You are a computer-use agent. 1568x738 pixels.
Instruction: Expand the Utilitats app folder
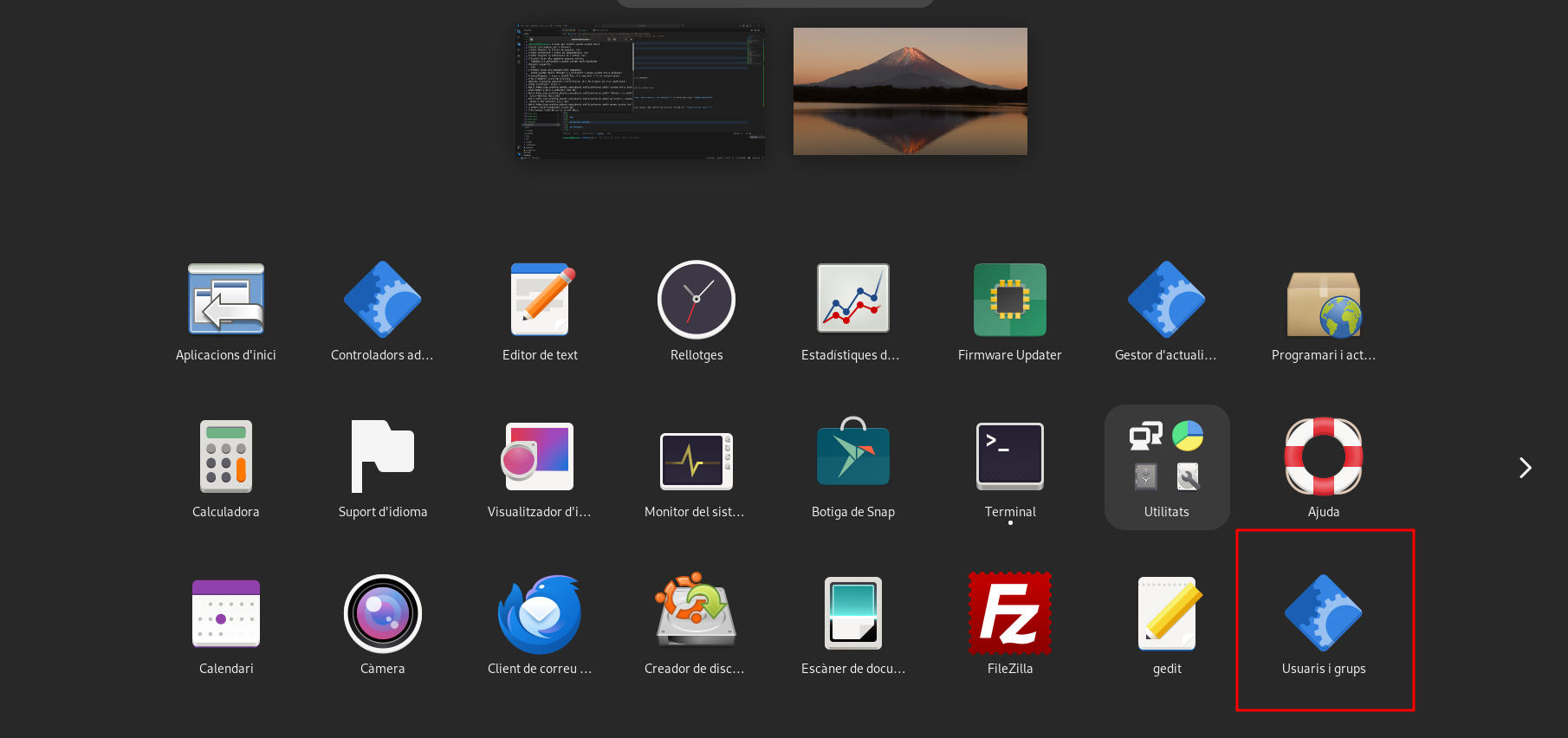click(1167, 466)
